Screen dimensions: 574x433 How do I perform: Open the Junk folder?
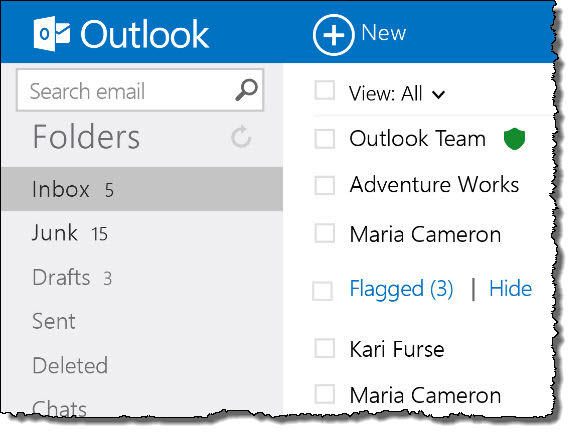point(142,233)
